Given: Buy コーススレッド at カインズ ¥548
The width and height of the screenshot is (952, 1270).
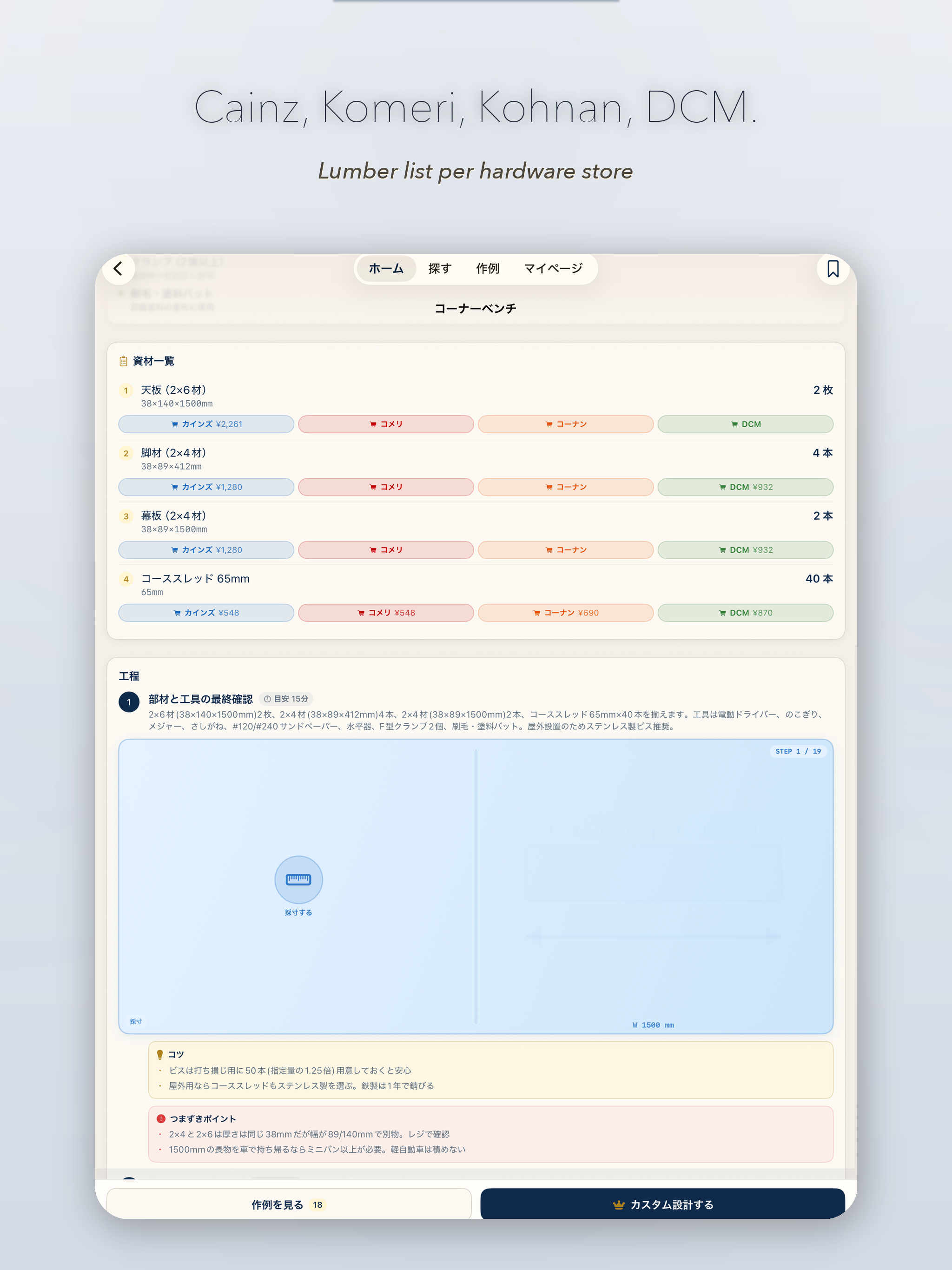Looking at the screenshot, I should pos(206,613).
